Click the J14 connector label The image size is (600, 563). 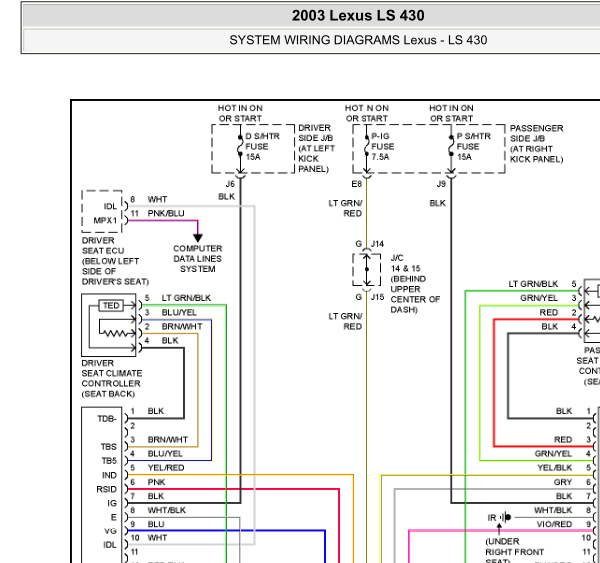[x=377, y=244]
